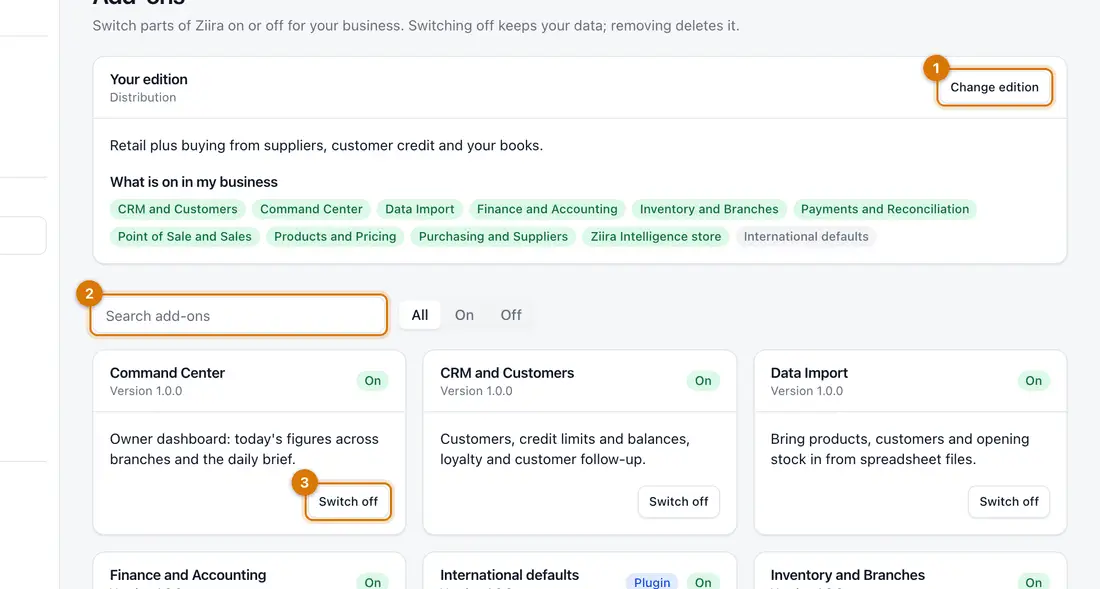Click the Version 1.0.0 text under Command Center
Viewport: 1100px width, 589px height.
click(x=146, y=391)
